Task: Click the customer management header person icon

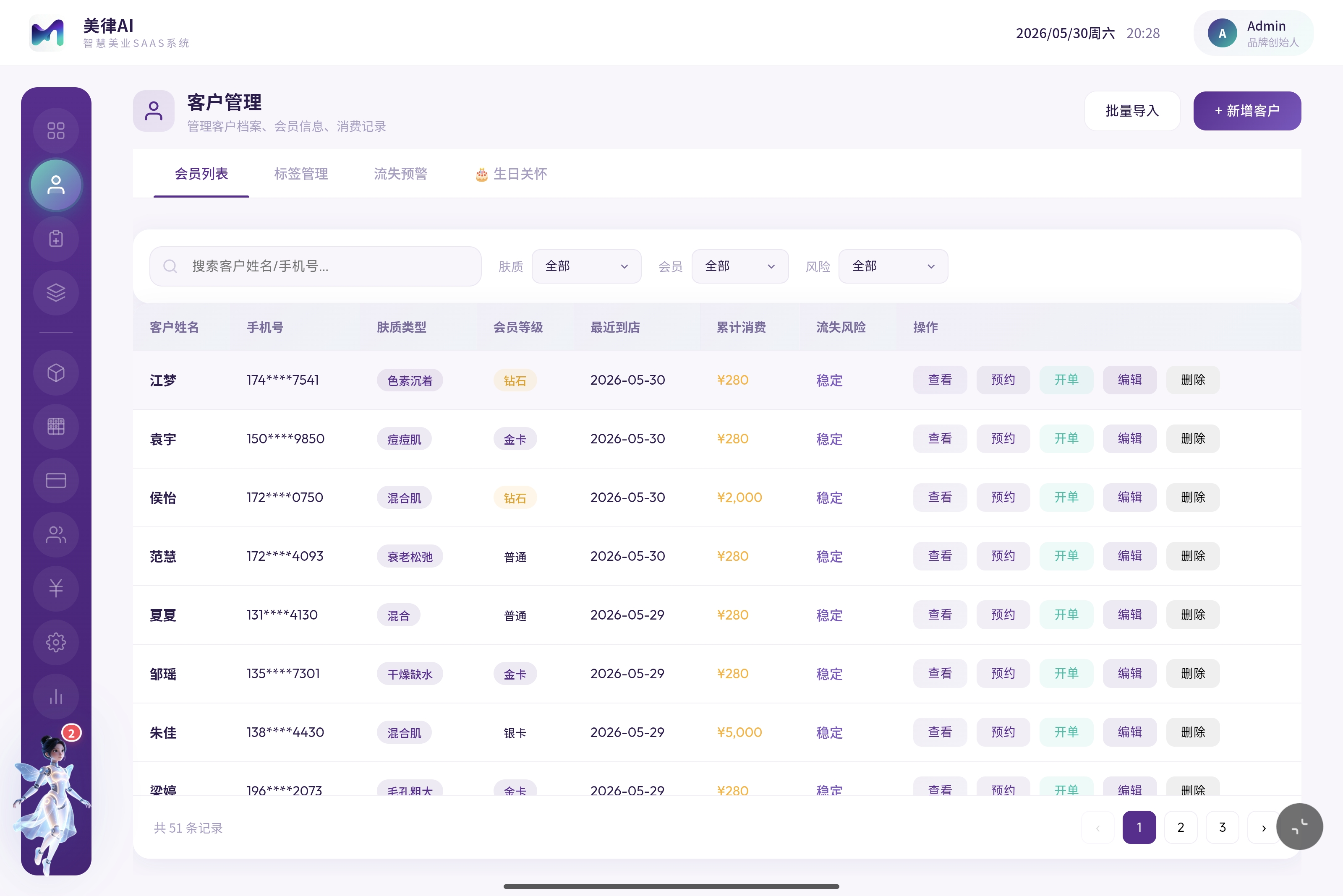Action: 154,111
